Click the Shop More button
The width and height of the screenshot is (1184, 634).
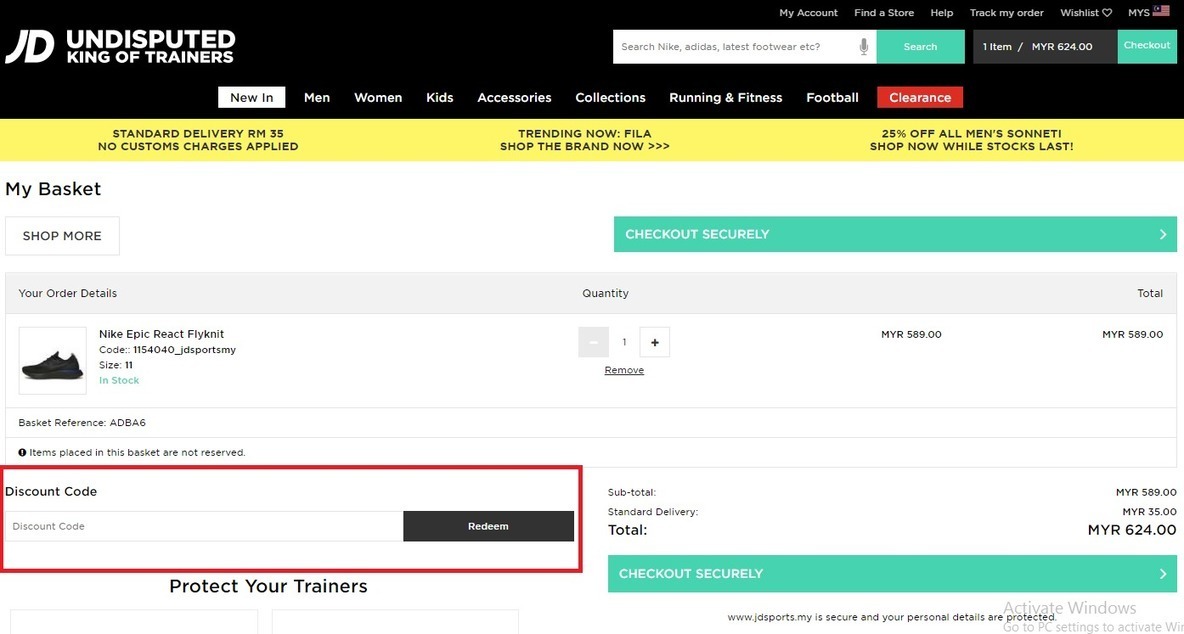pos(62,236)
